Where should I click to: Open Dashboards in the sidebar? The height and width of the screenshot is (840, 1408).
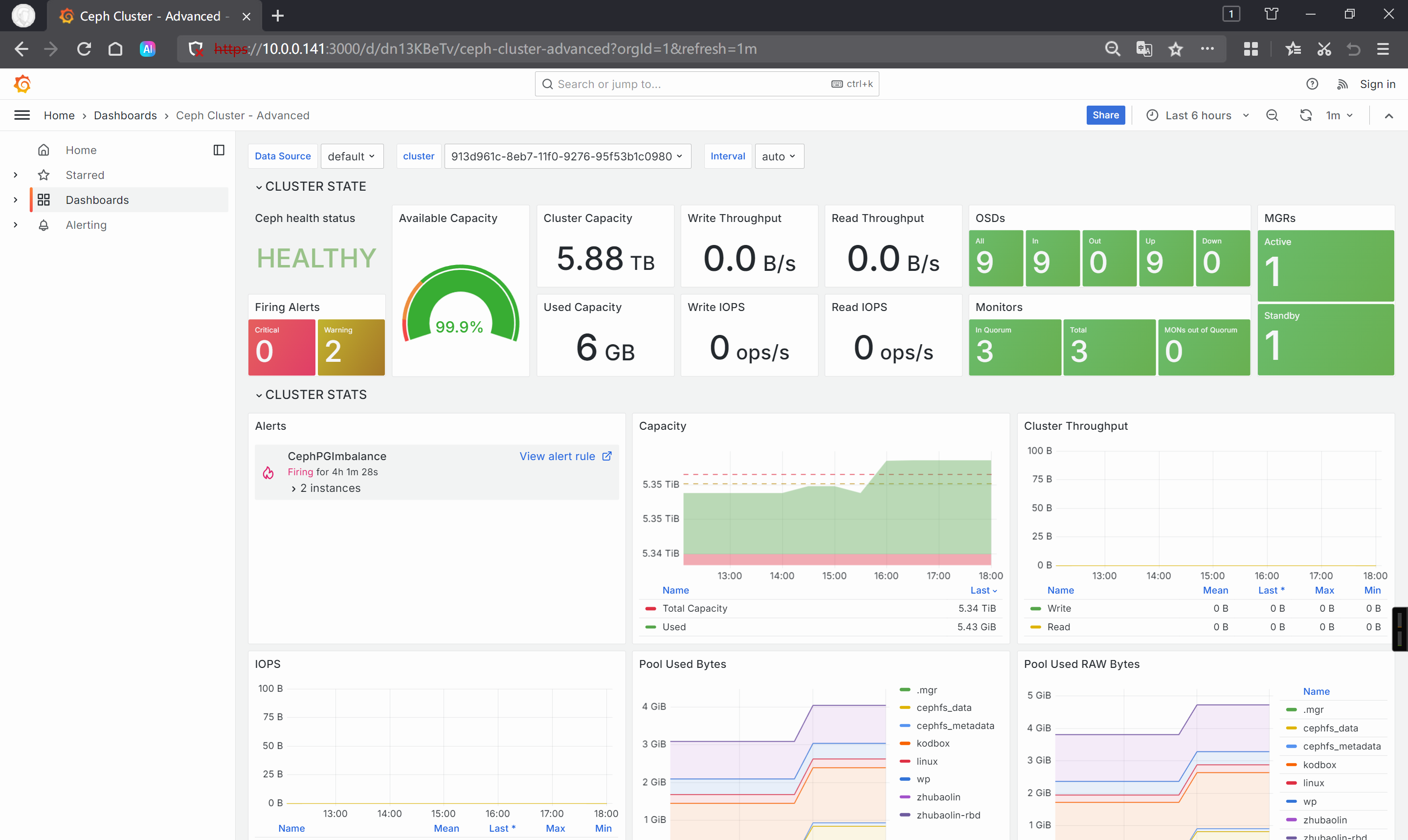tap(97, 200)
